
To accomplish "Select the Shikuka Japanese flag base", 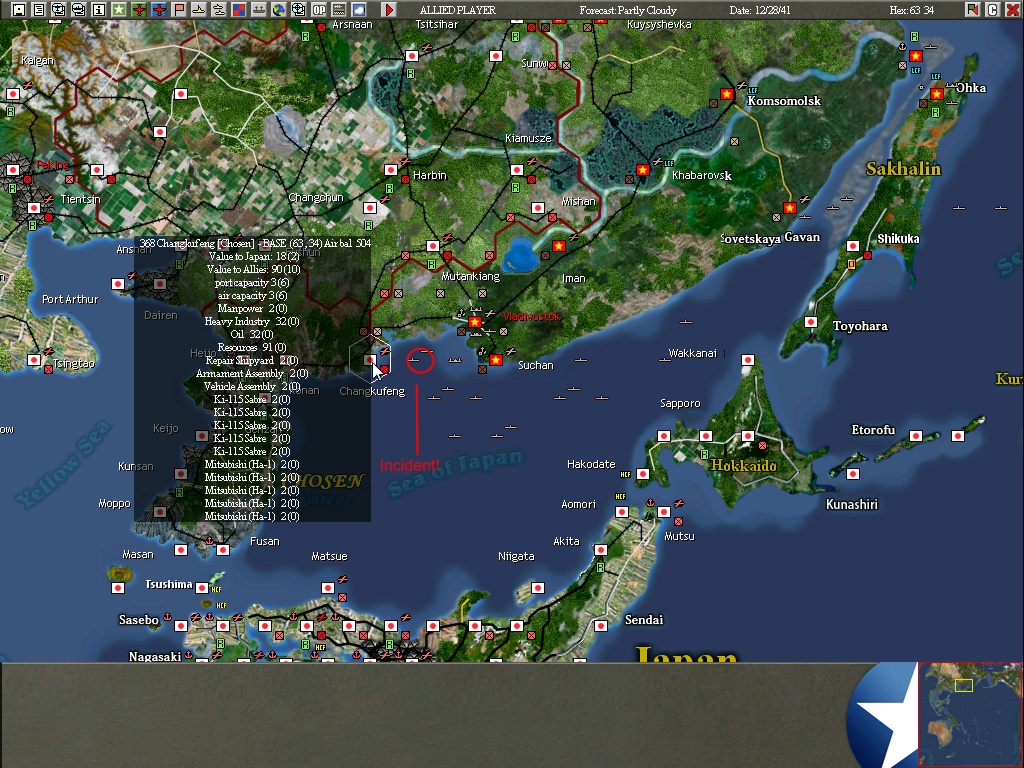I will pos(852,246).
